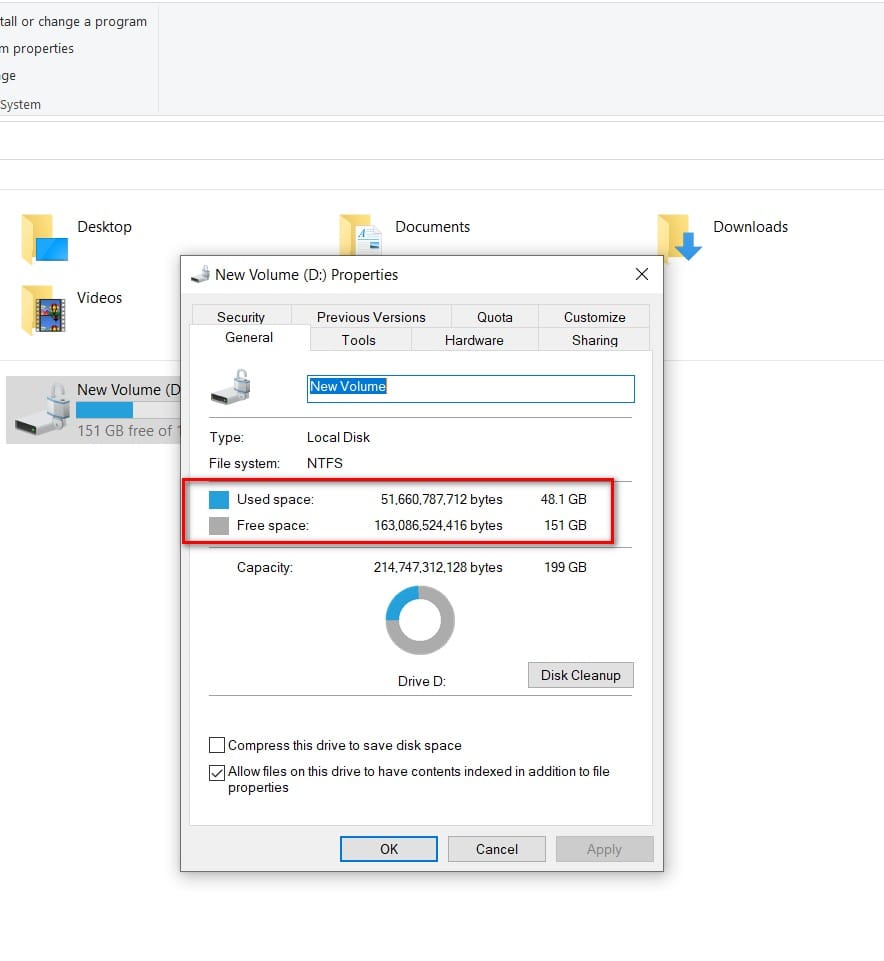
Task: Click the New Volume name text field
Action: click(470, 389)
